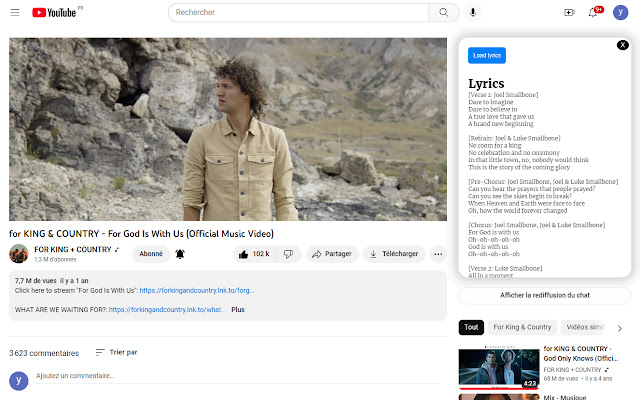Click the lyric line 'For God is with us'
Viewport: 640px width, 400px height.
[493, 232]
